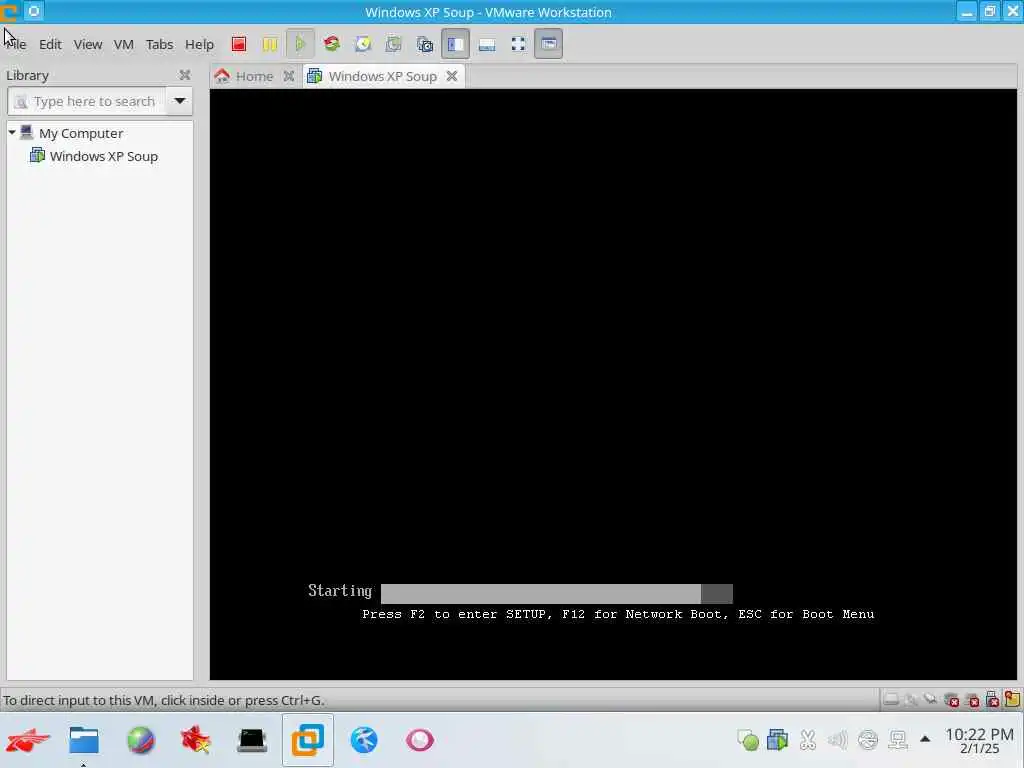
Task: Click the green shield tray icon
Action: tap(748, 740)
